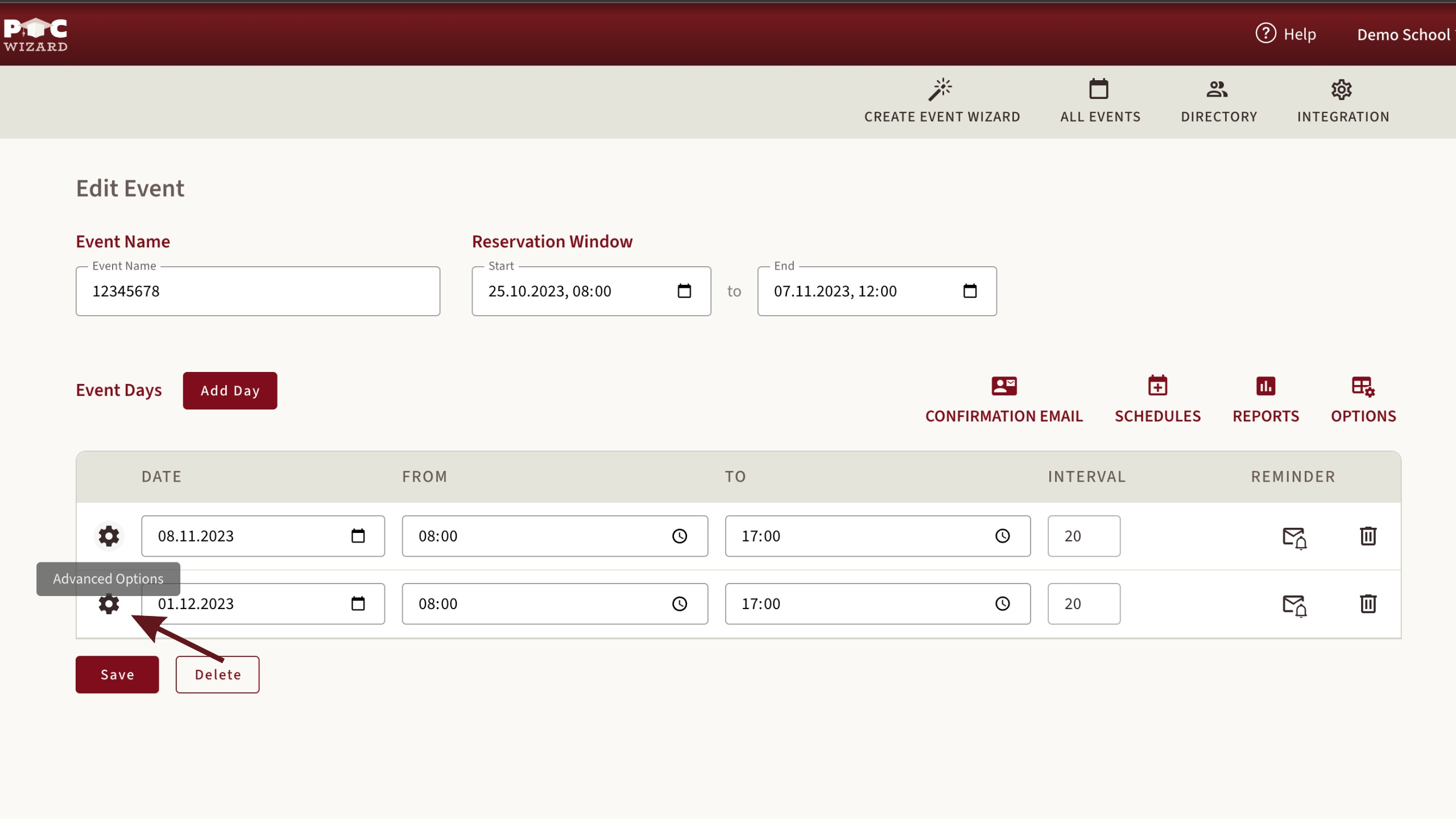Open calendar picker for reservation End
Viewport: 1456px width, 819px height.
970,291
